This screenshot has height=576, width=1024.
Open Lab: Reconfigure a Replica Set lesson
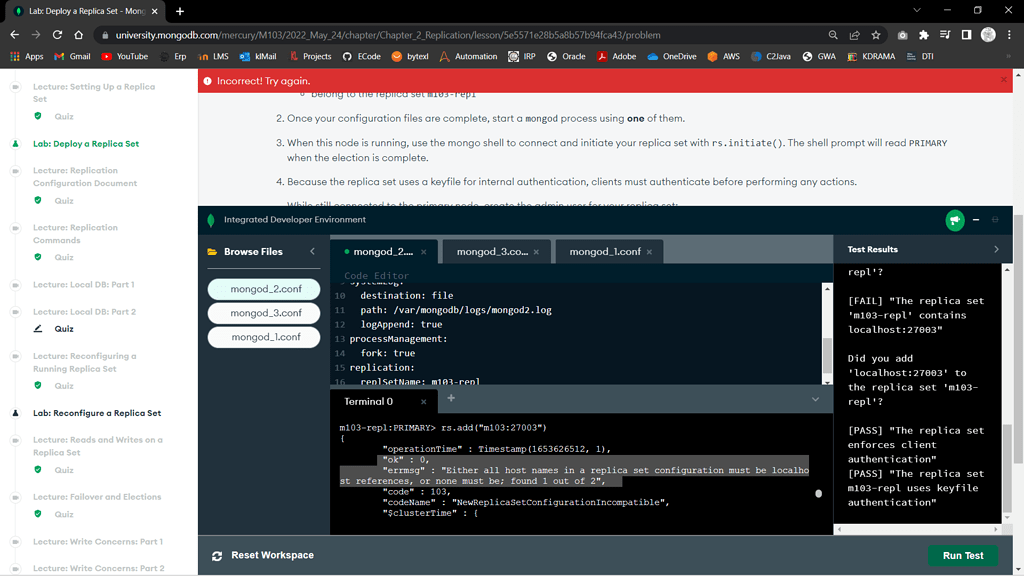pyautogui.click(x=97, y=413)
